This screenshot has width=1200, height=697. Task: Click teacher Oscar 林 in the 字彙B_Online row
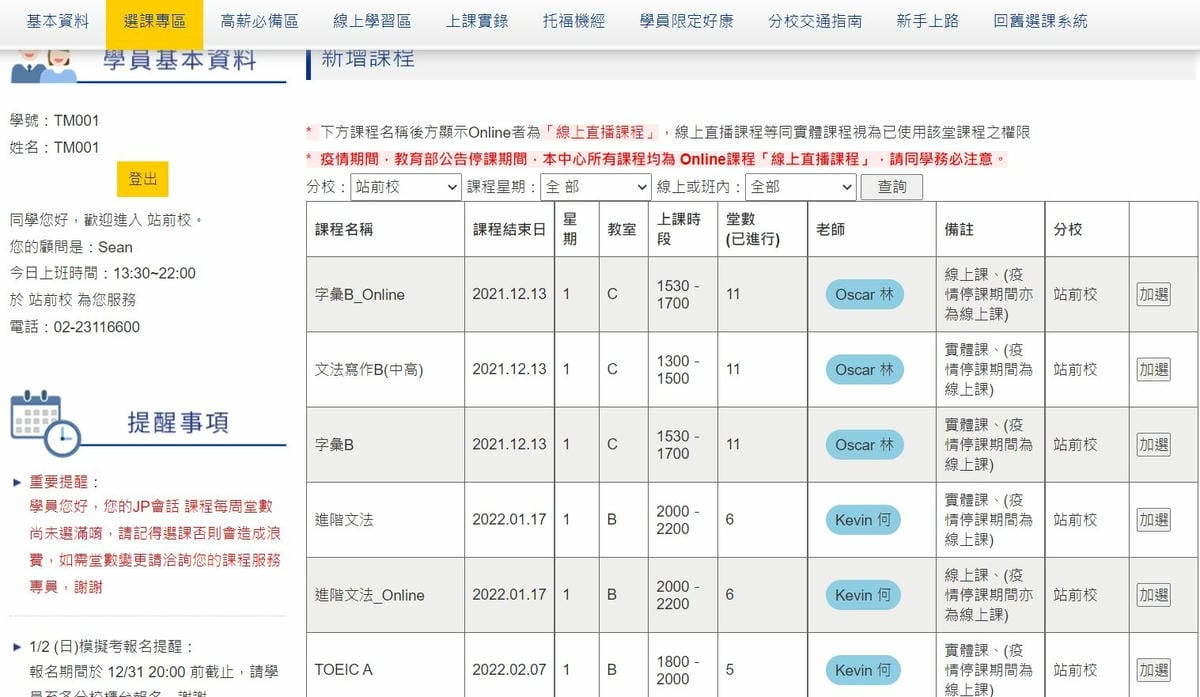point(864,294)
